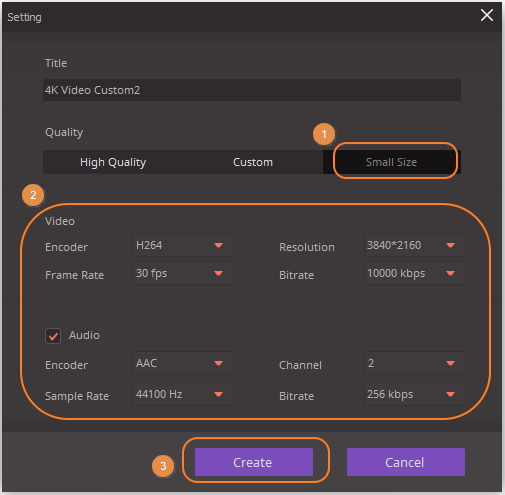Switch to the Custom quality tab
This screenshot has height=495, width=505.
pyautogui.click(x=253, y=162)
